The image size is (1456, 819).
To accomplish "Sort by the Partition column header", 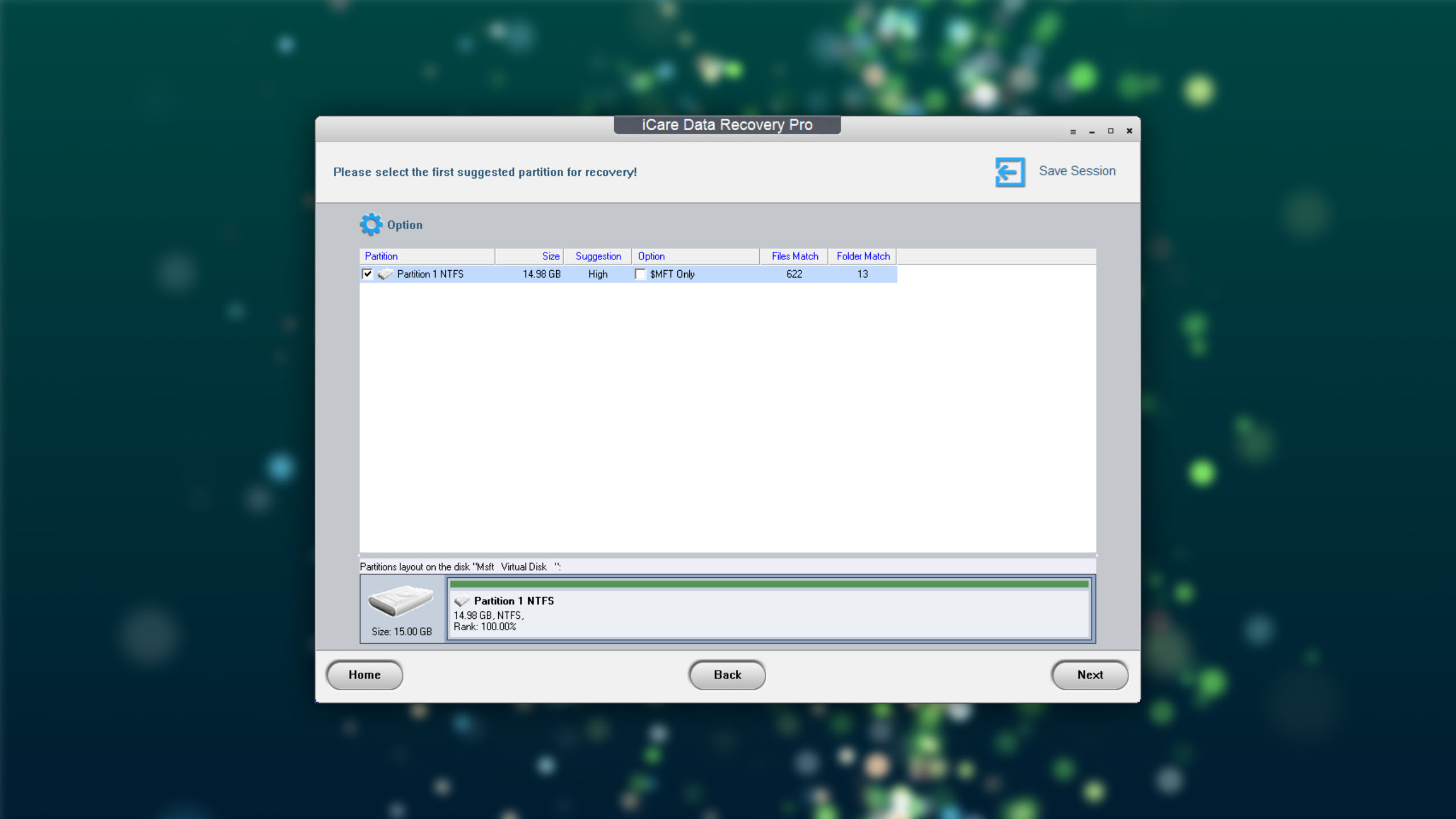I will click(x=427, y=257).
